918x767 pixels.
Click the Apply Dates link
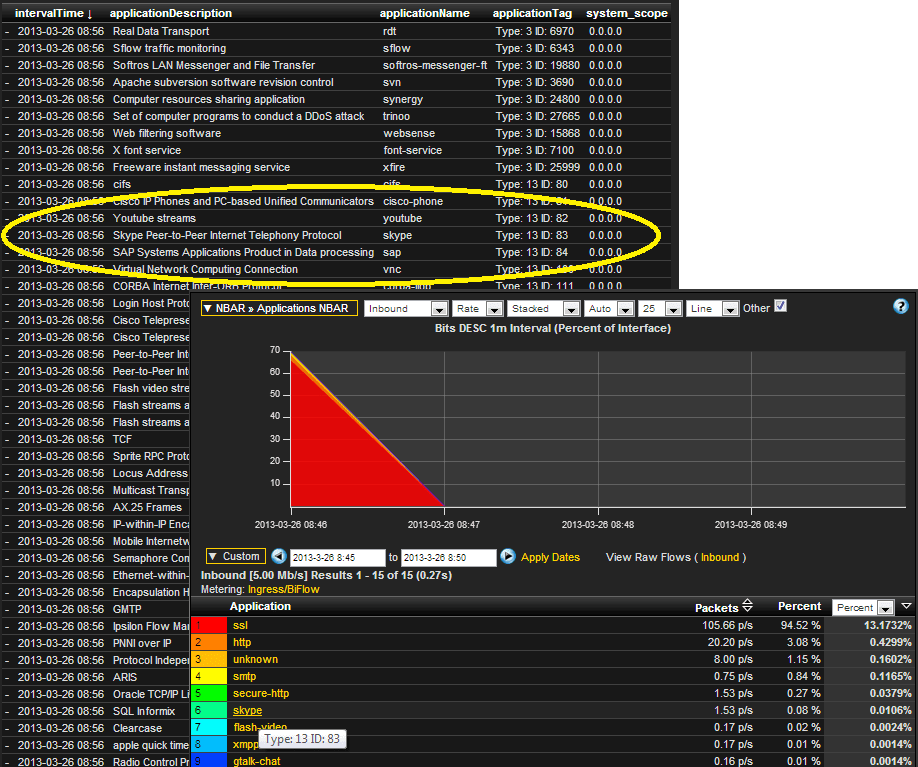coord(550,557)
